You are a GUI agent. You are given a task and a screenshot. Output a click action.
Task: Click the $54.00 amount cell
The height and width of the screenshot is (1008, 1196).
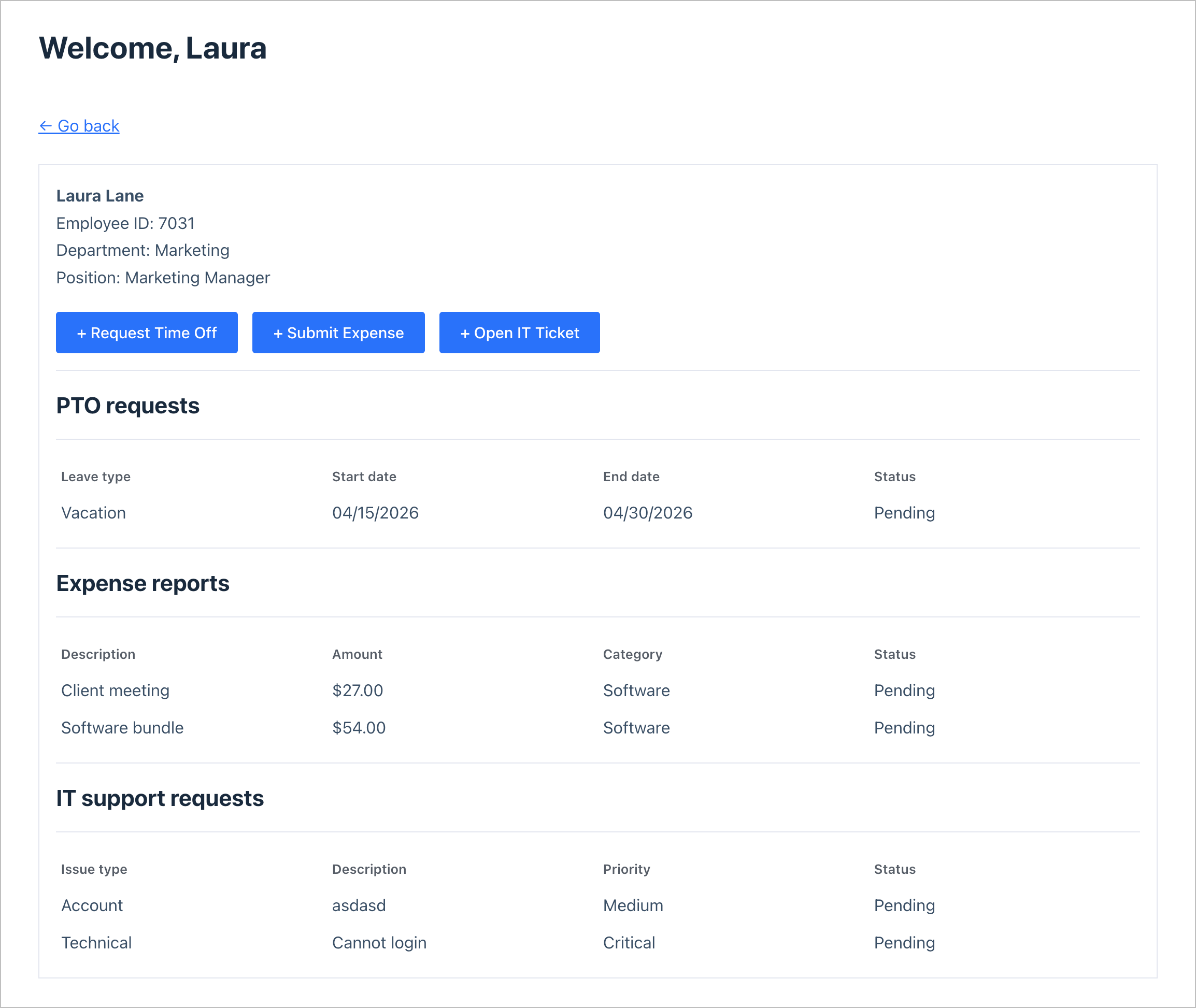click(x=358, y=727)
